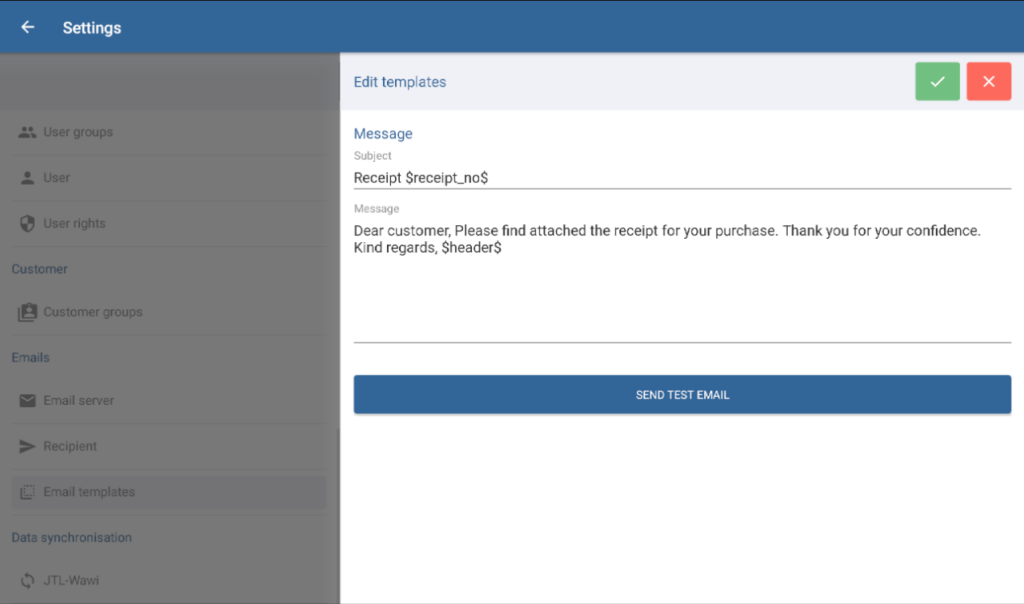Click the Email templates copy icon
The height and width of the screenshot is (604, 1024).
pos(28,492)
